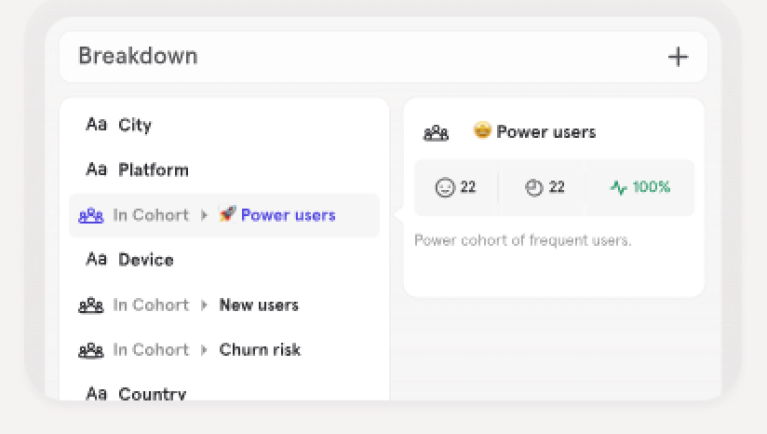Click the Aa icon next to Device

point(96,260)
